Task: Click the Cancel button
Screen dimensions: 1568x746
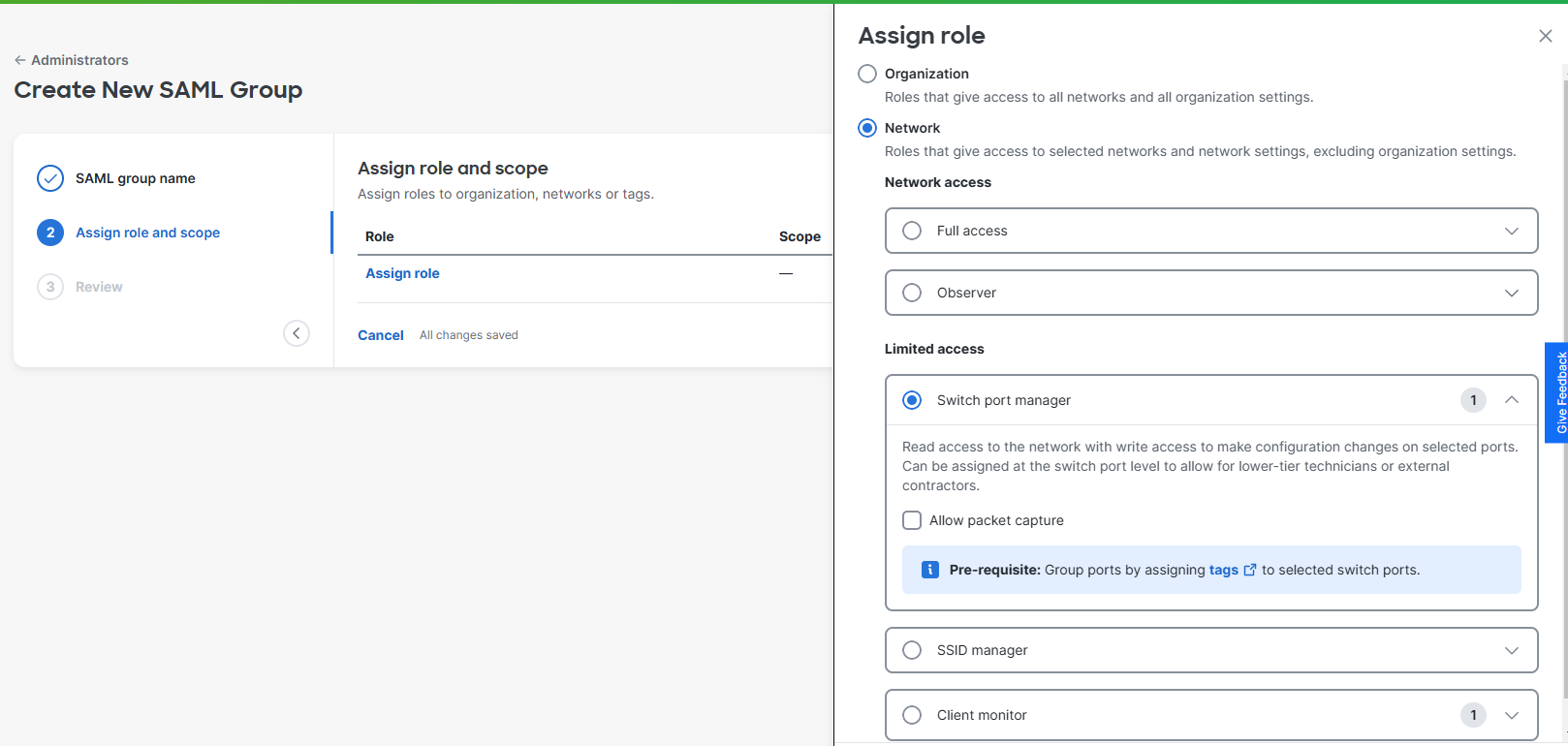Action: pyautogui.click(x=380, y=335)
